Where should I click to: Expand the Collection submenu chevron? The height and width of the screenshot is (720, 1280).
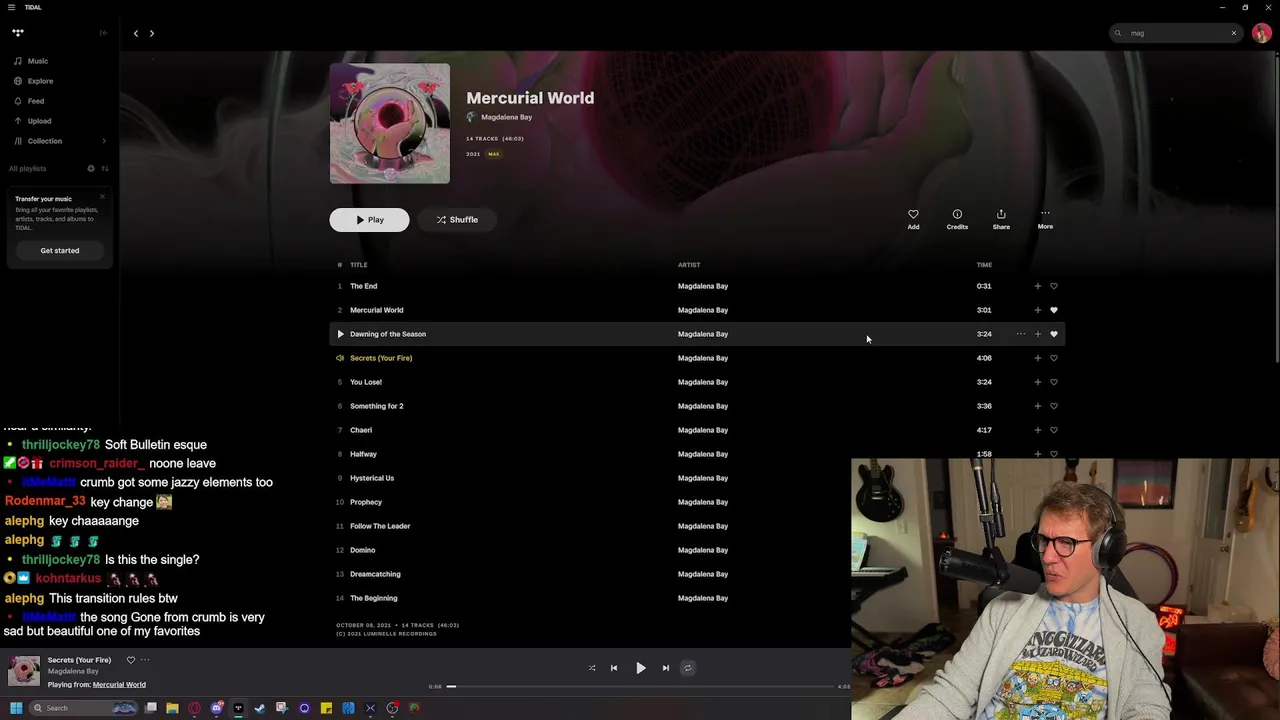[104, 141]
